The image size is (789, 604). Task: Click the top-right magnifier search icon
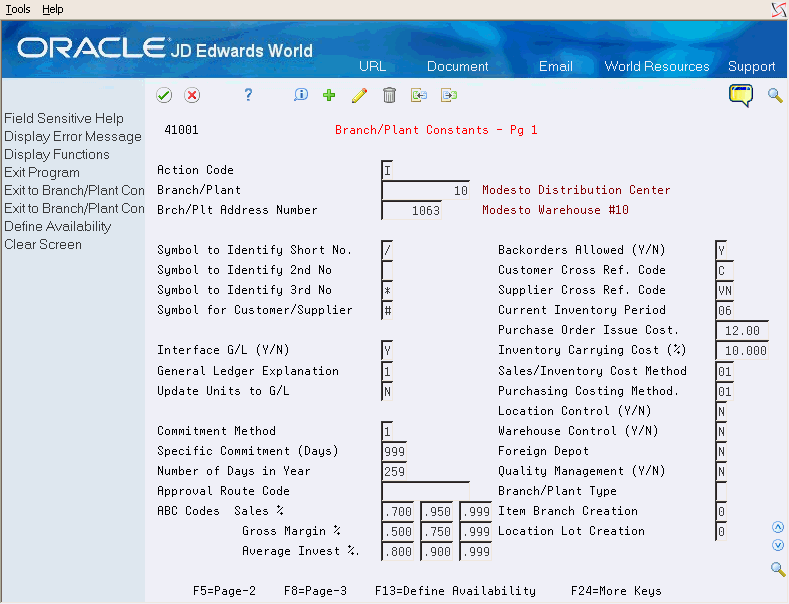pyautogui.click(x=775, y=95)
